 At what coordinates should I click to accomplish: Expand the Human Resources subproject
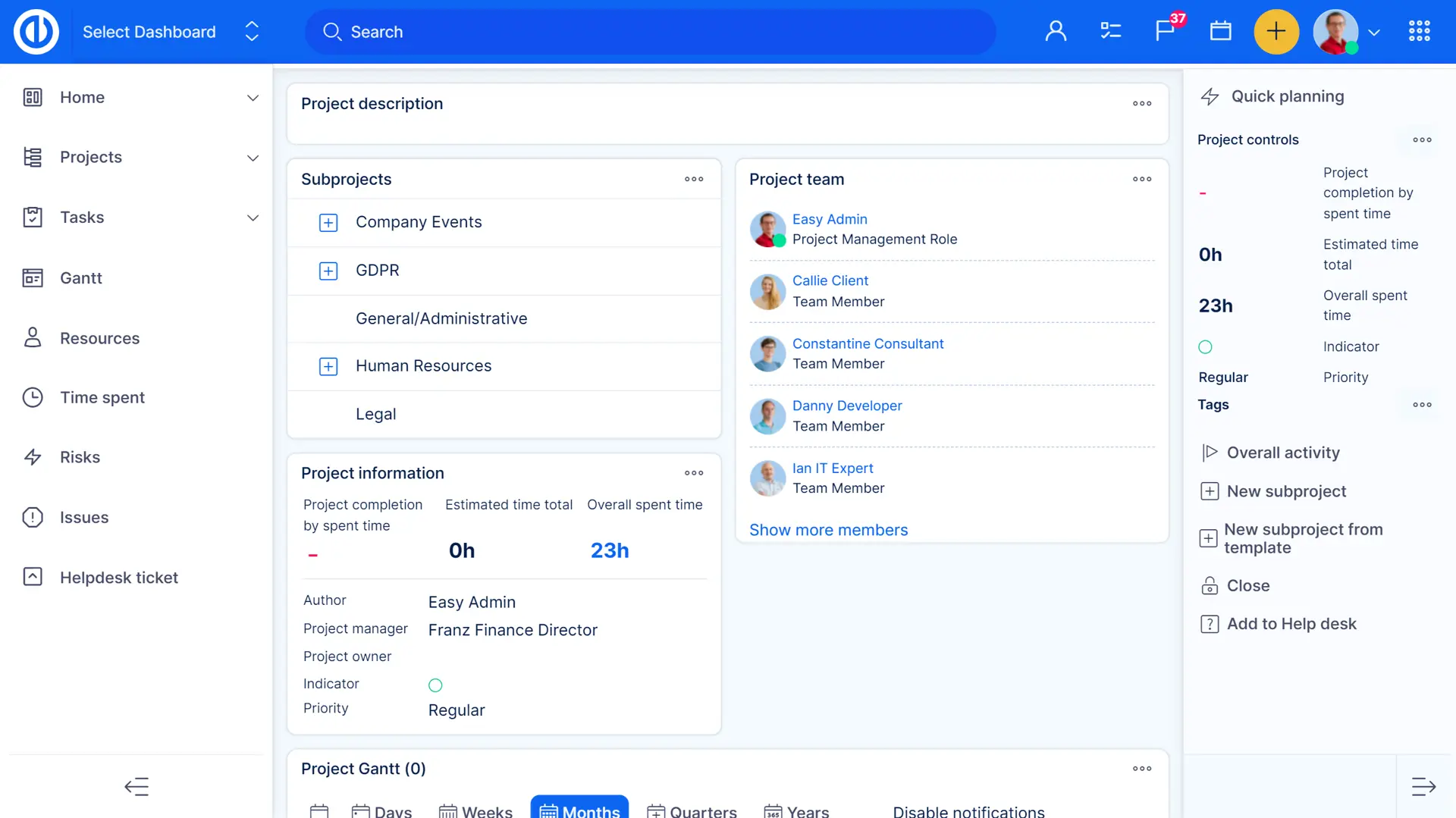pos(328,367)
